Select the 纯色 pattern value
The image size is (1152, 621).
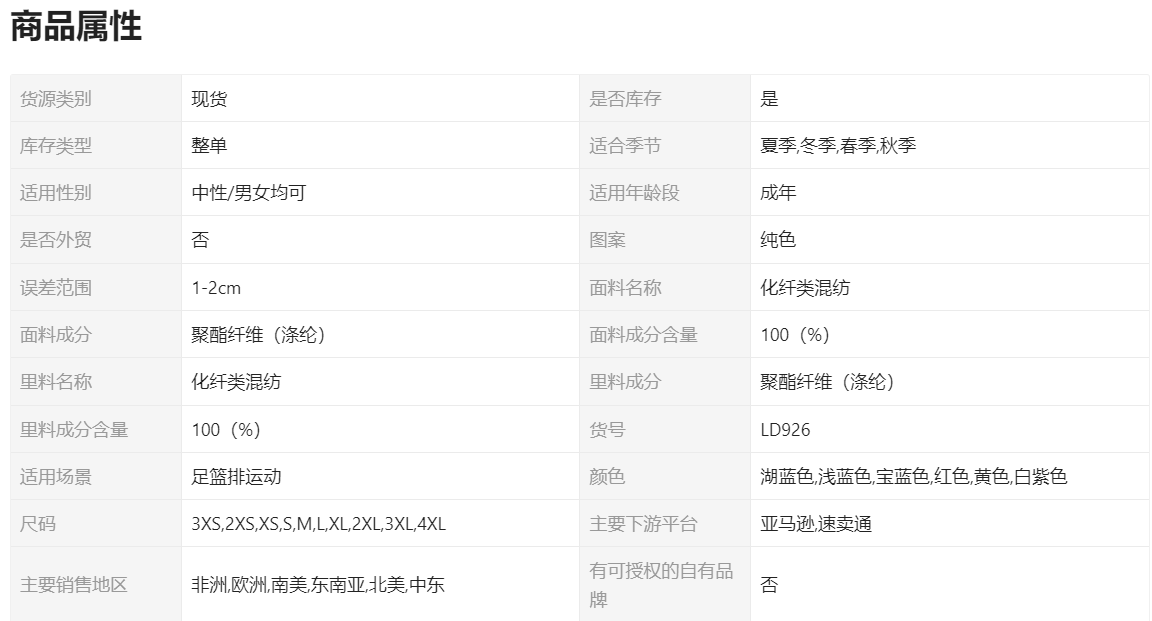click(778, 240)
